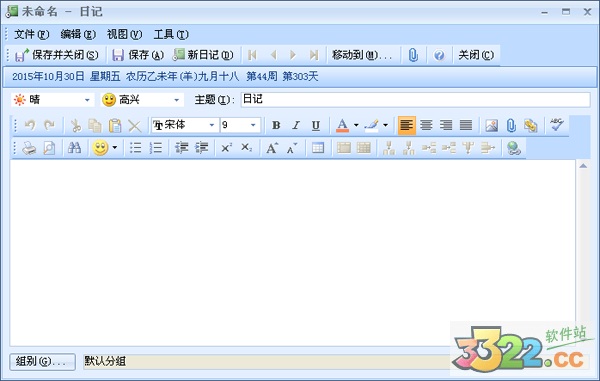Undo the last edit
Screen dimensions: 600x381
pos(30,125)
